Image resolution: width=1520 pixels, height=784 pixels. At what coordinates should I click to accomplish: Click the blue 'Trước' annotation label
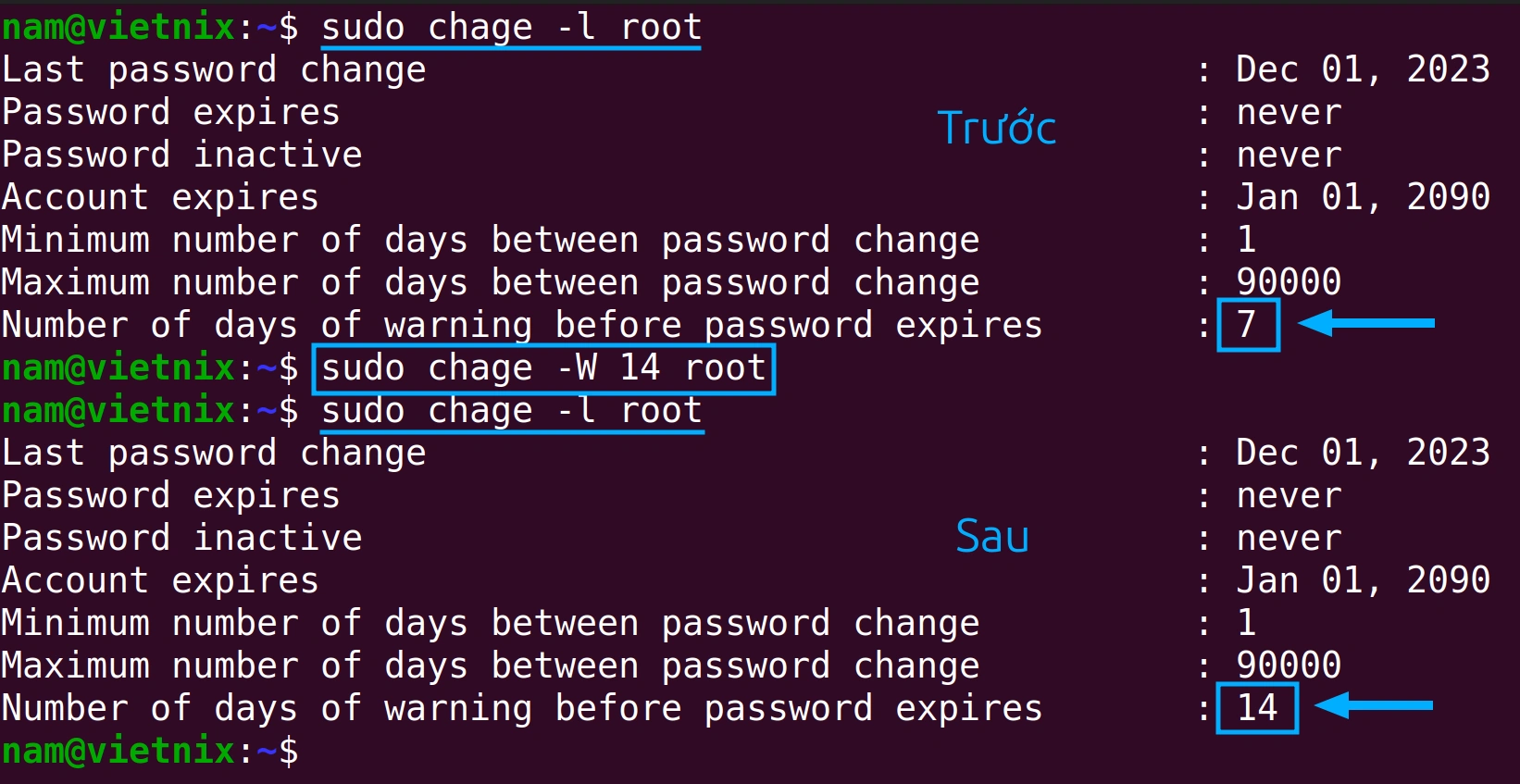point(996,128)
